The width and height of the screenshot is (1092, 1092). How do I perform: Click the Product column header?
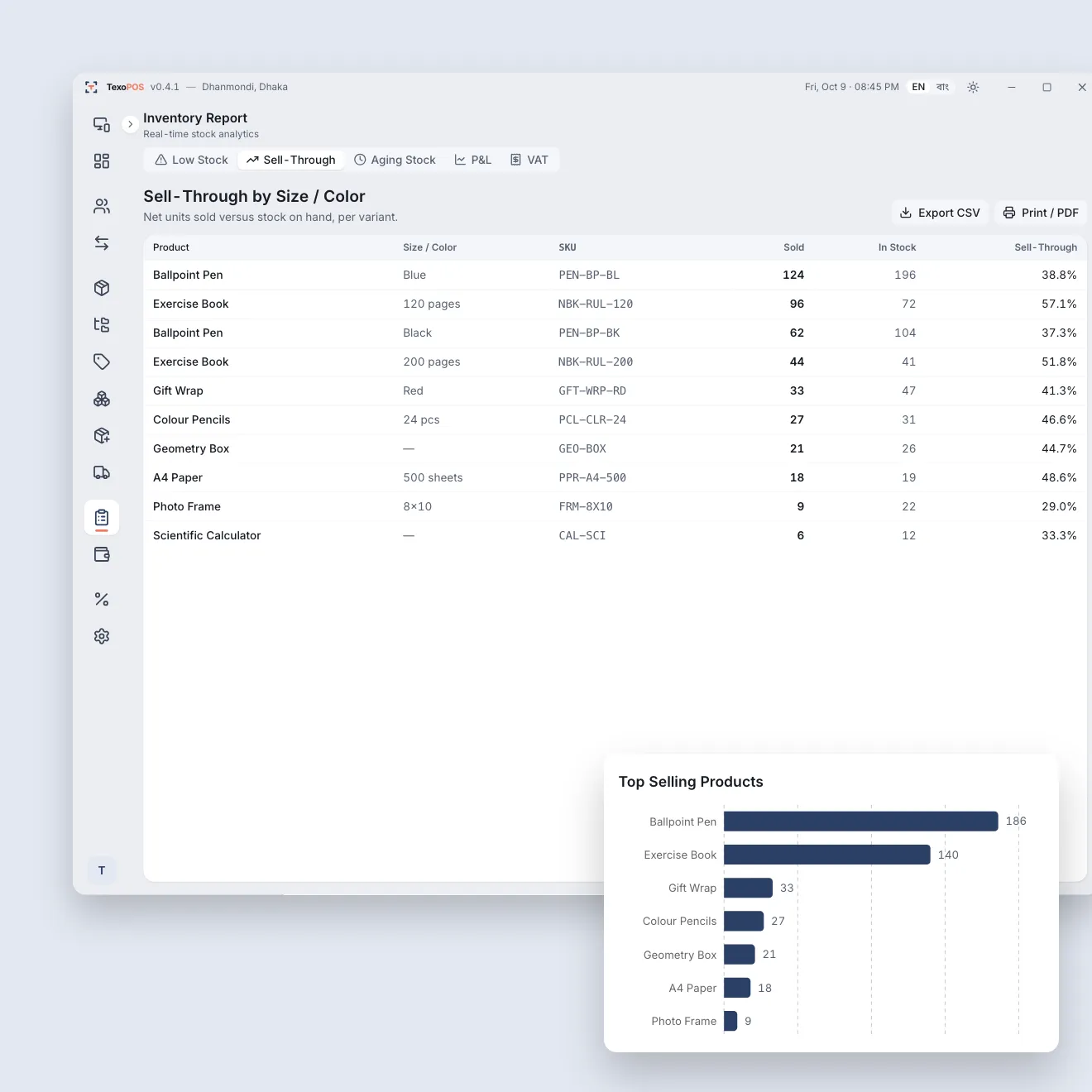pos(171,247)
